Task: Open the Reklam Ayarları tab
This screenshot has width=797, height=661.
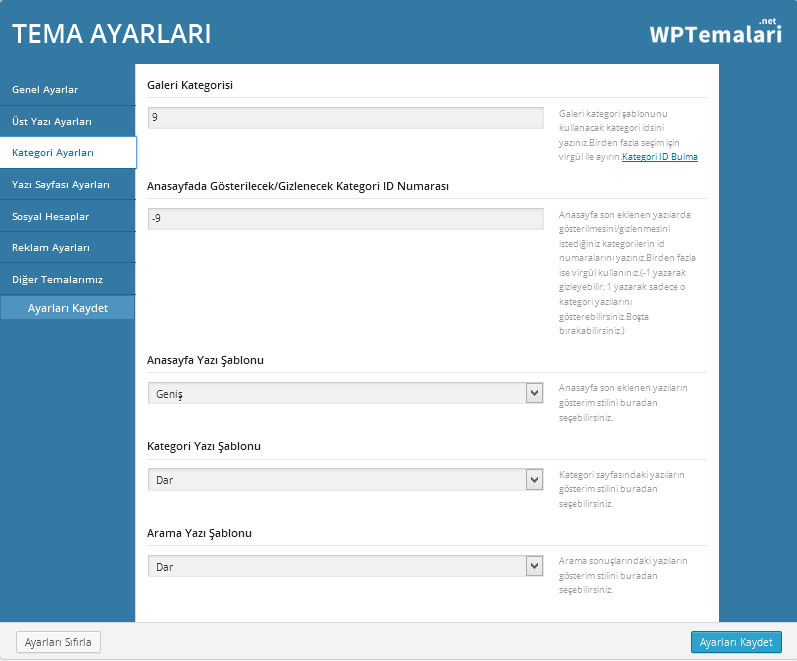Action: 68,248
